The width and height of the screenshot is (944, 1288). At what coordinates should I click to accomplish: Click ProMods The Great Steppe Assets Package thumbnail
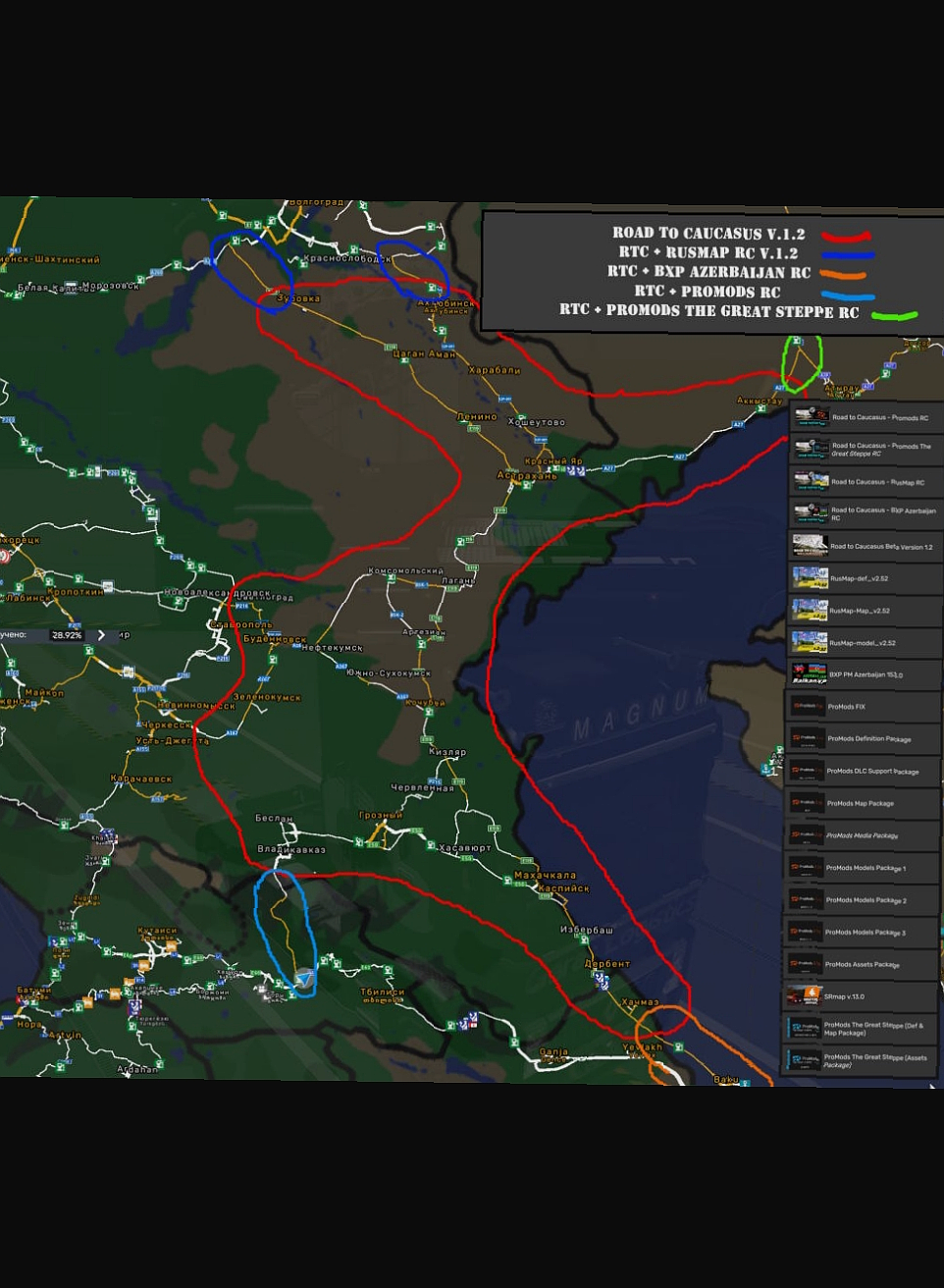[804, 1060]
